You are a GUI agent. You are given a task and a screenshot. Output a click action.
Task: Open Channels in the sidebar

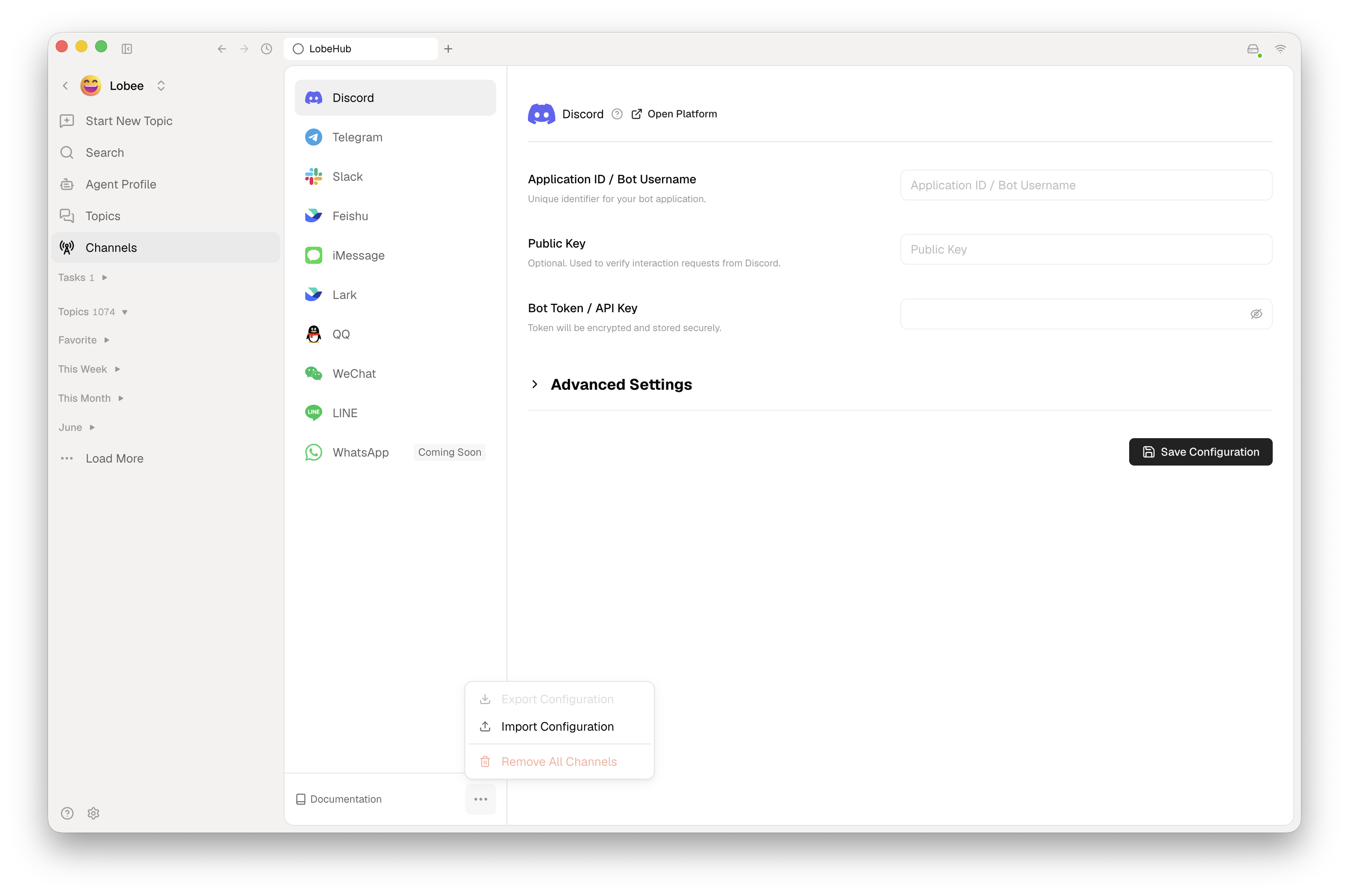pos(166,248)
